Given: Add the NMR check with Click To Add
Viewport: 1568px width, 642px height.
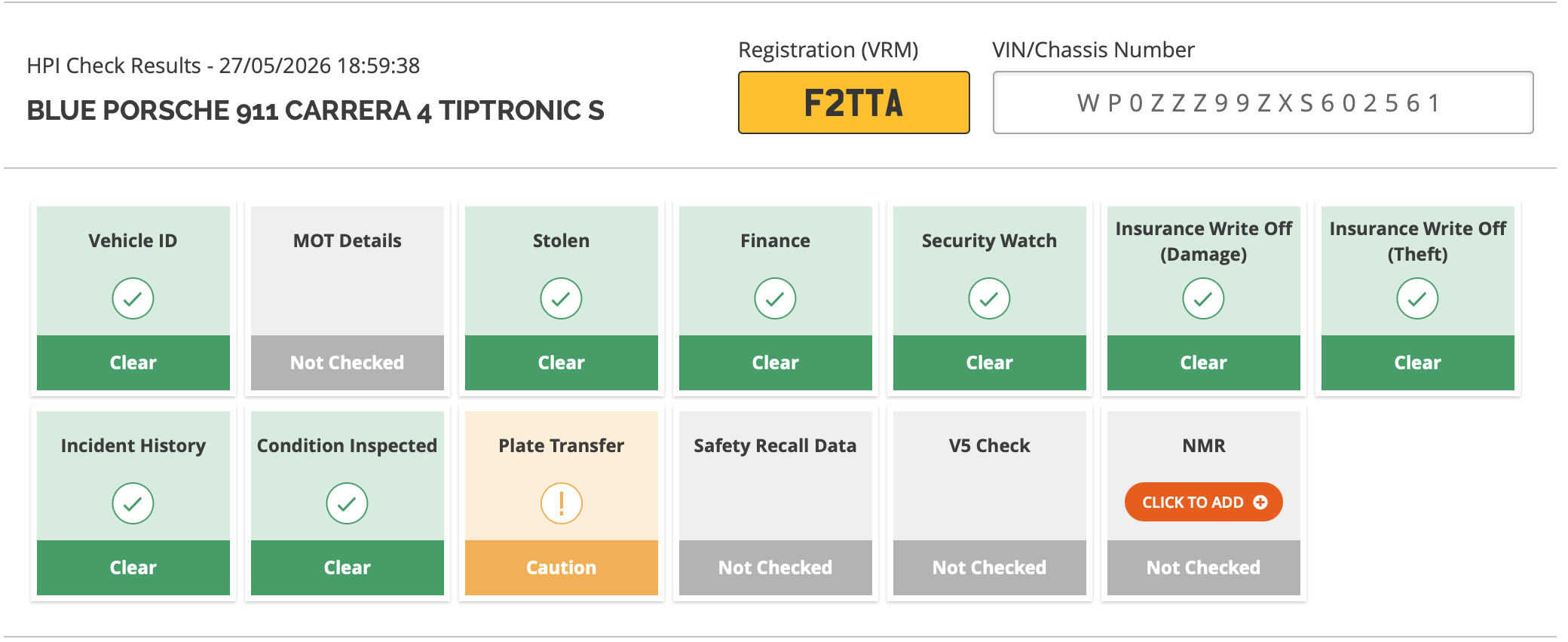Looking at the screenshot, I should click(x=1203, y=502).
